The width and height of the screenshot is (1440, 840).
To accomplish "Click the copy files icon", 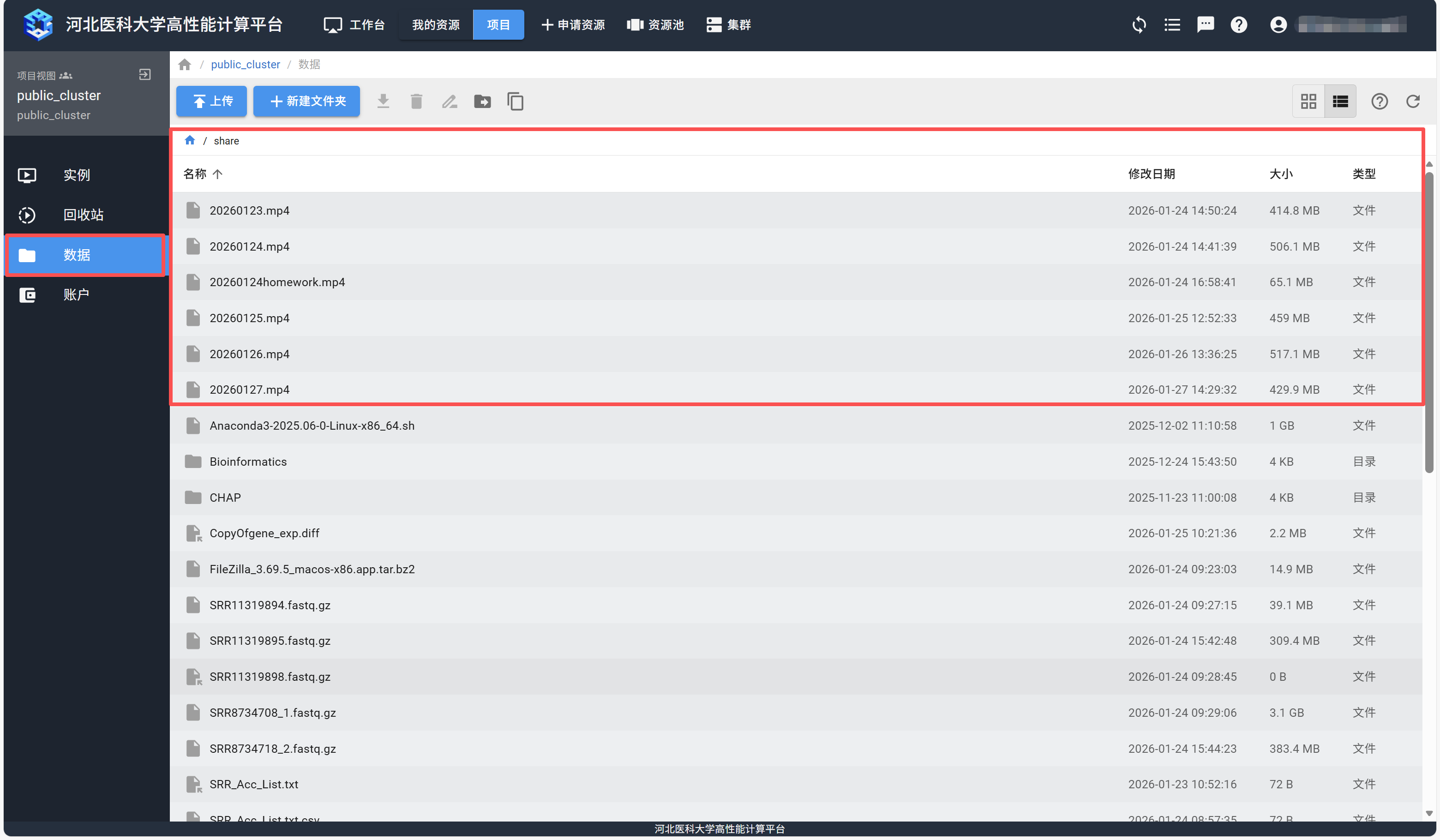I will pyautogui.click(x=515, y=102).
